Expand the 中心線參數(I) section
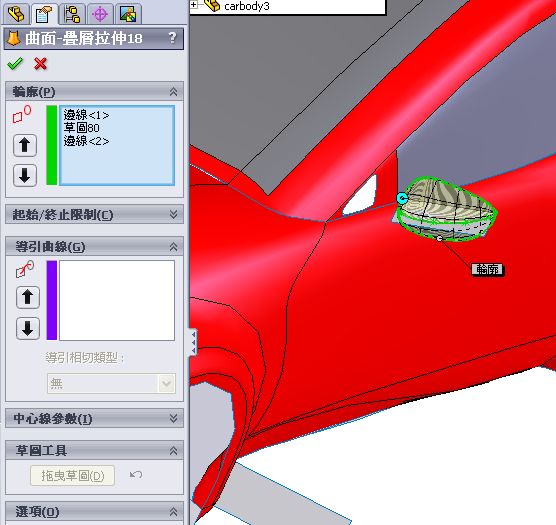 click(173, 418)
